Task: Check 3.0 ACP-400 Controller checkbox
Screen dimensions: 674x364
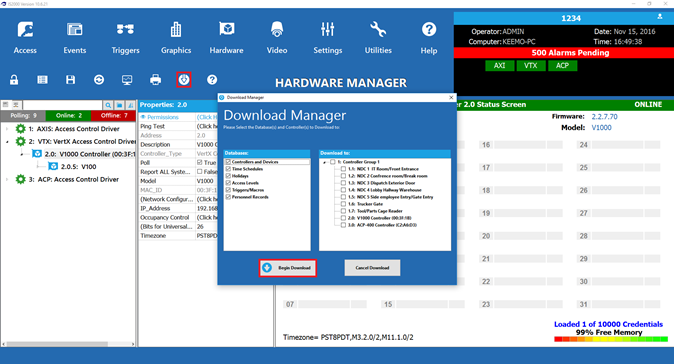Action: (x=343, y=225)
